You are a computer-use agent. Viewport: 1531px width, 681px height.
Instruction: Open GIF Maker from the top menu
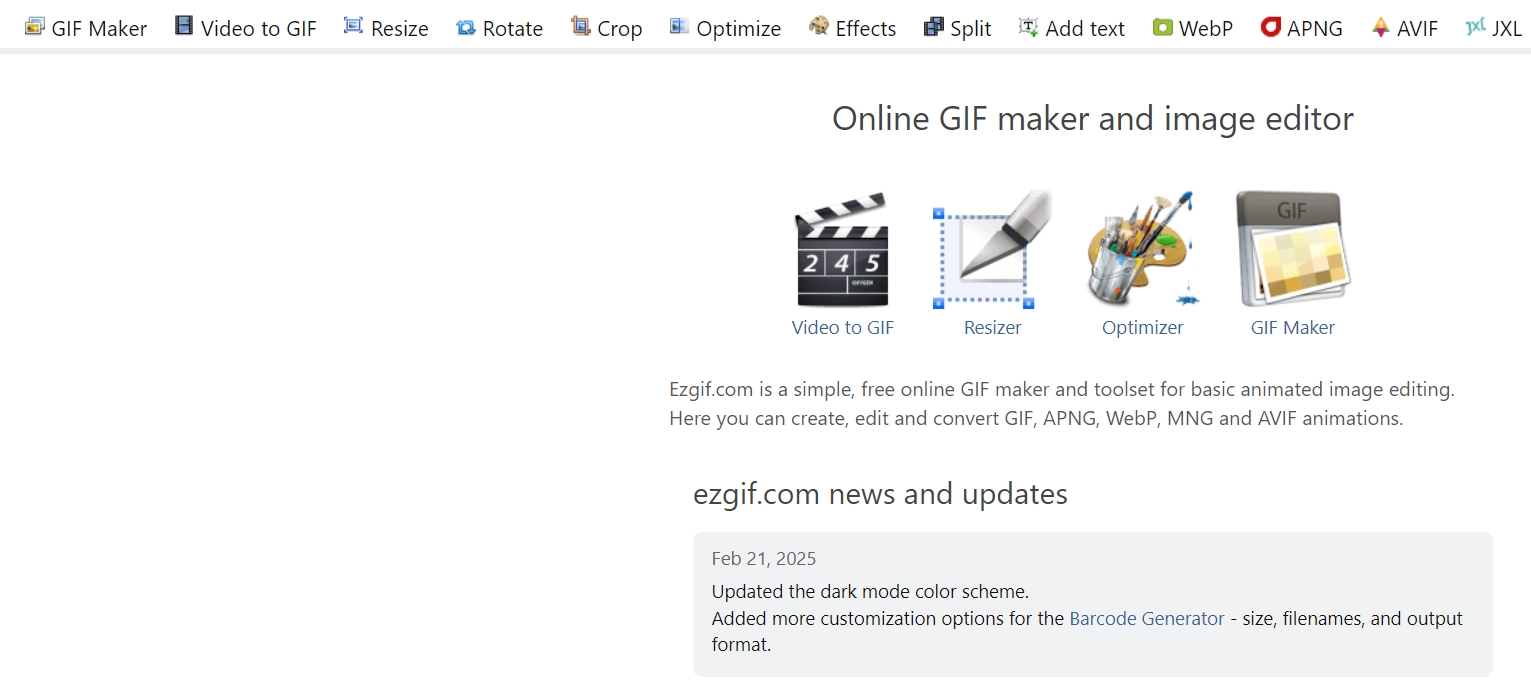pyautogui.click(x=99, y=29)
